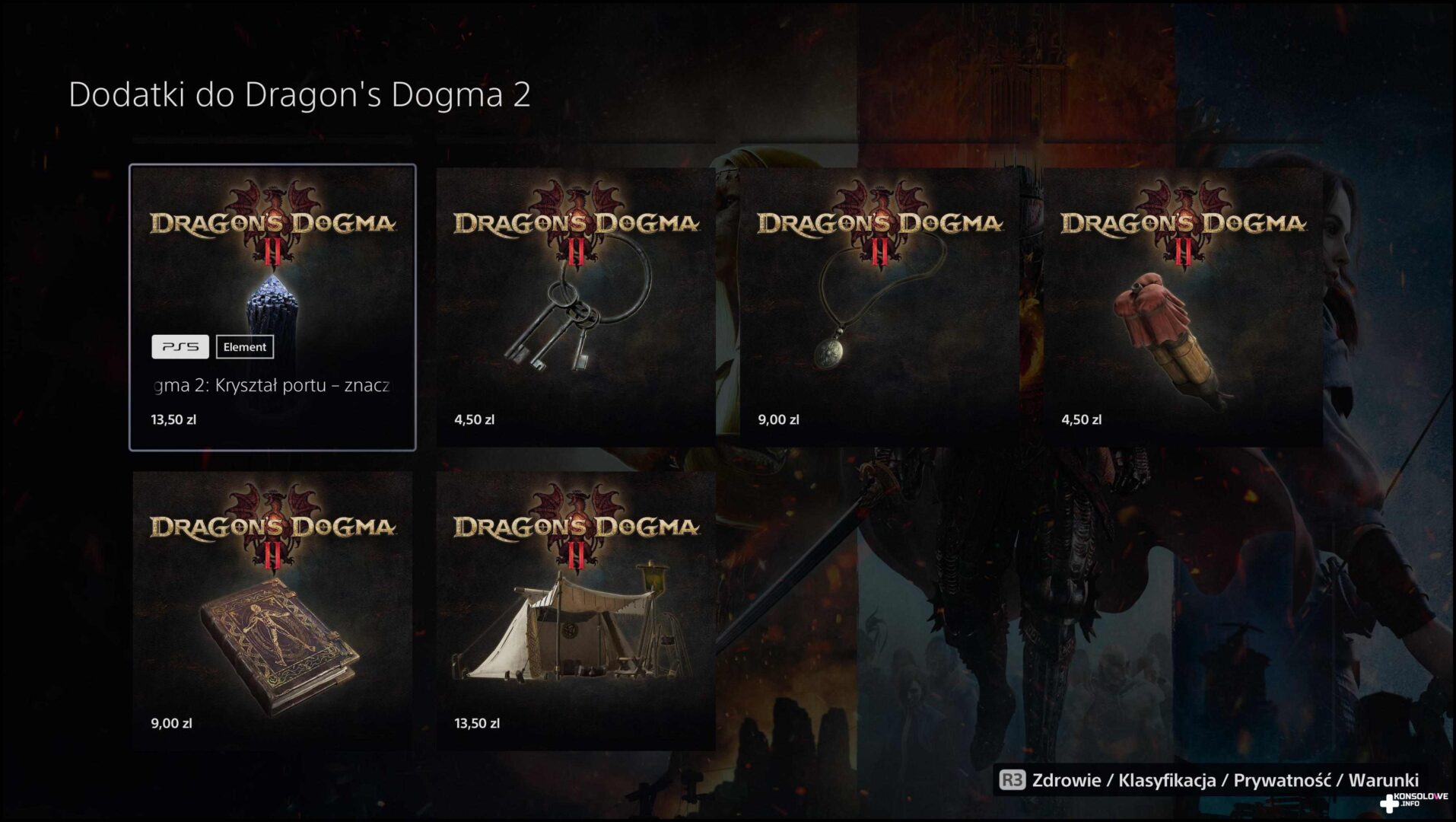The width and height of the screenshot is (1456, 822).
Task: Click the PS5 platform badge
Action: (x=180, y=347)
